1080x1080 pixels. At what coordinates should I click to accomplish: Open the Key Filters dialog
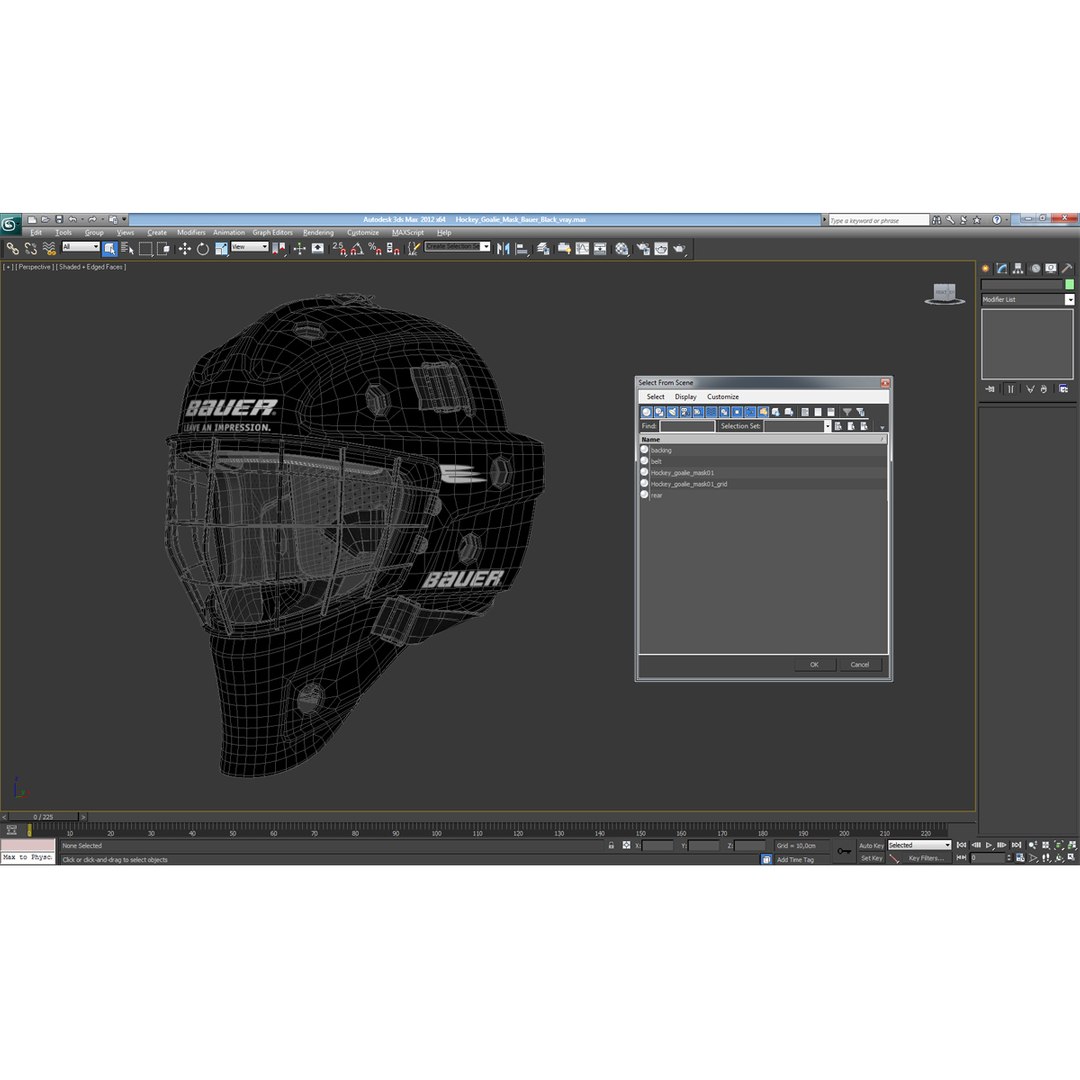point(926,858)
